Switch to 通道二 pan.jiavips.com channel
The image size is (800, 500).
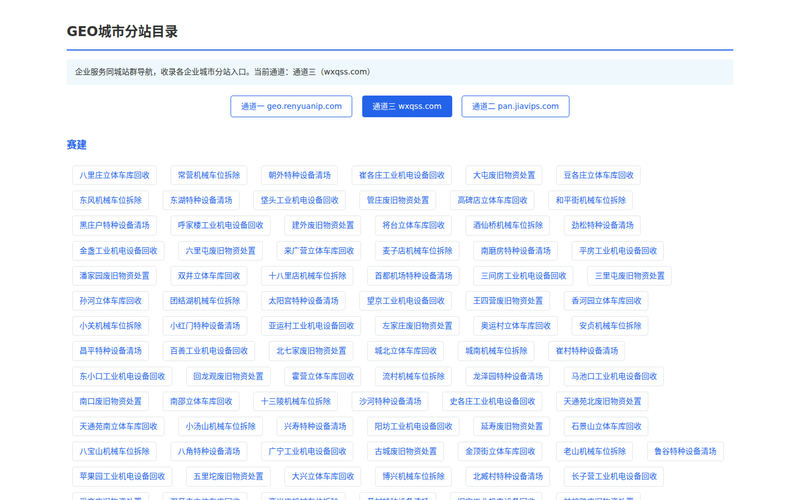point(515,106)
